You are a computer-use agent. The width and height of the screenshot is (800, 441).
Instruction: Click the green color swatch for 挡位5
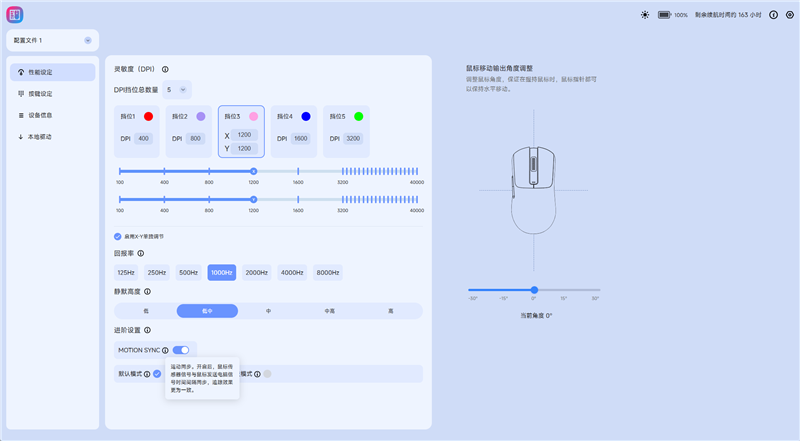[359, 116]
